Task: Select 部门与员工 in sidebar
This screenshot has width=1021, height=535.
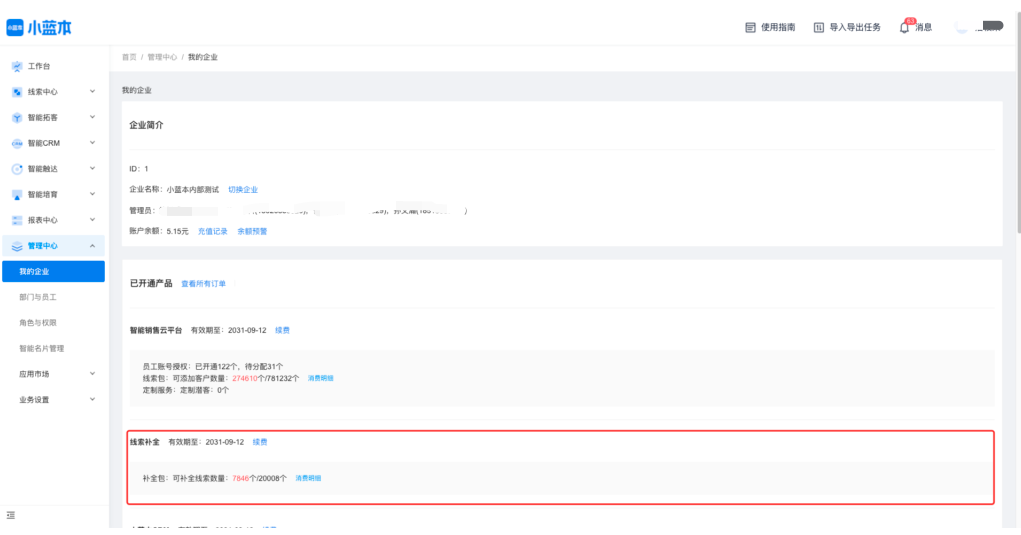Action: [38, 297]
